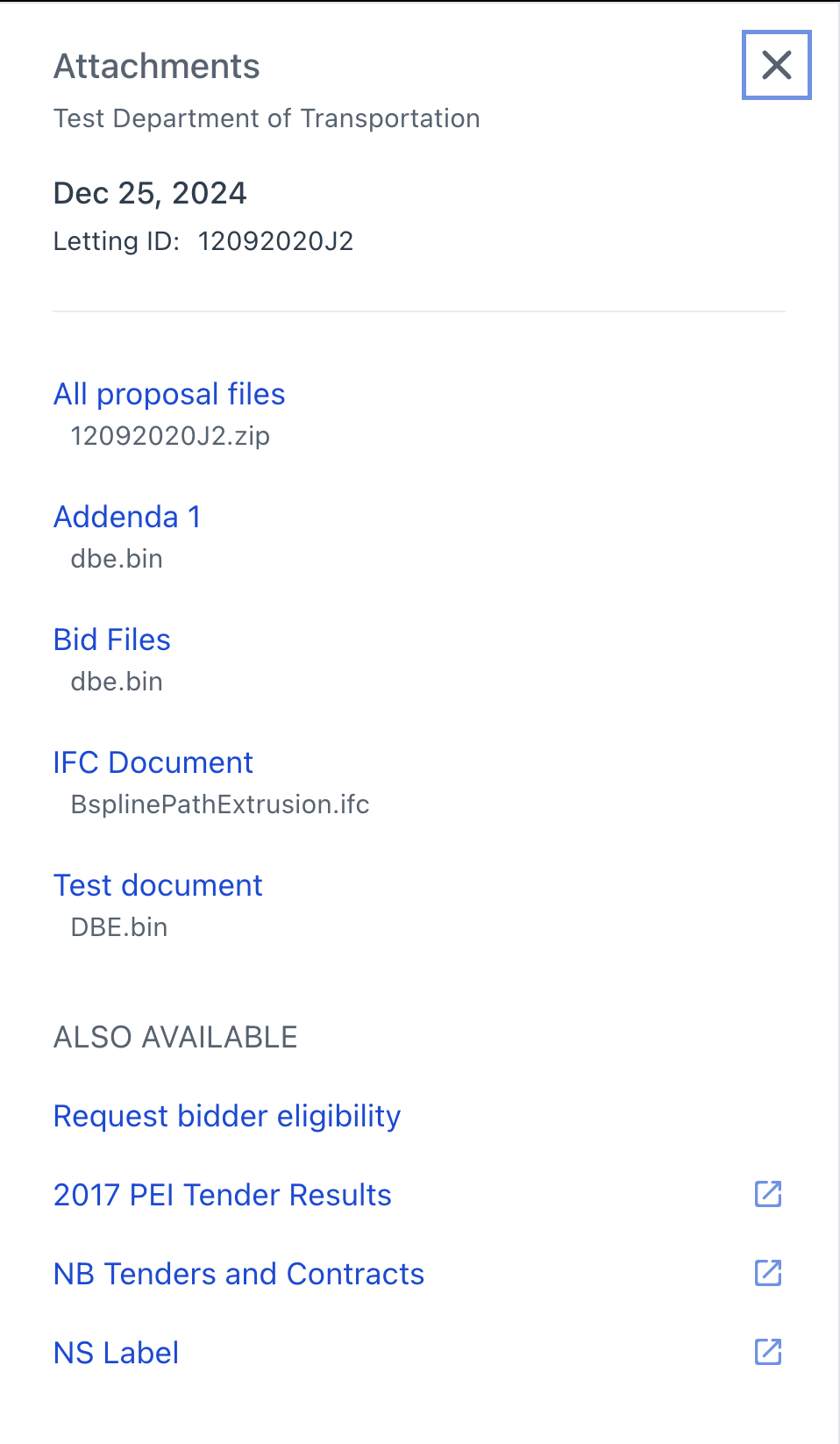
Task: Close the Attachments panel
Action: click(776, 65)
